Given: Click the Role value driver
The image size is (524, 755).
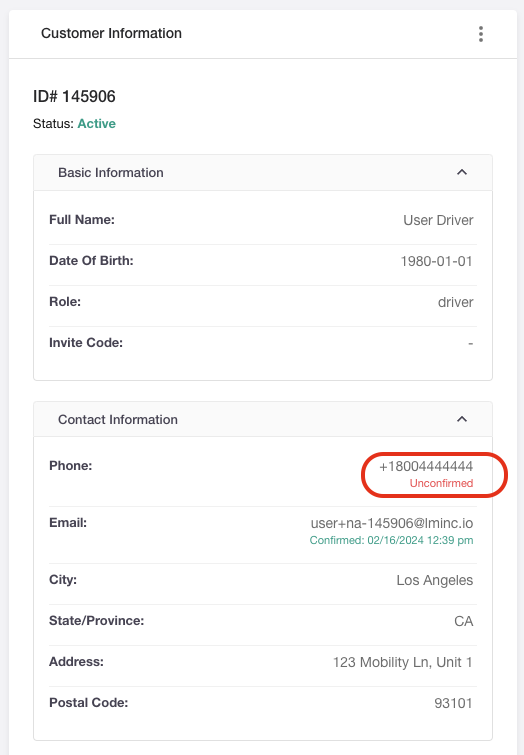Looking at the screenshot, I should coord(456,302).
